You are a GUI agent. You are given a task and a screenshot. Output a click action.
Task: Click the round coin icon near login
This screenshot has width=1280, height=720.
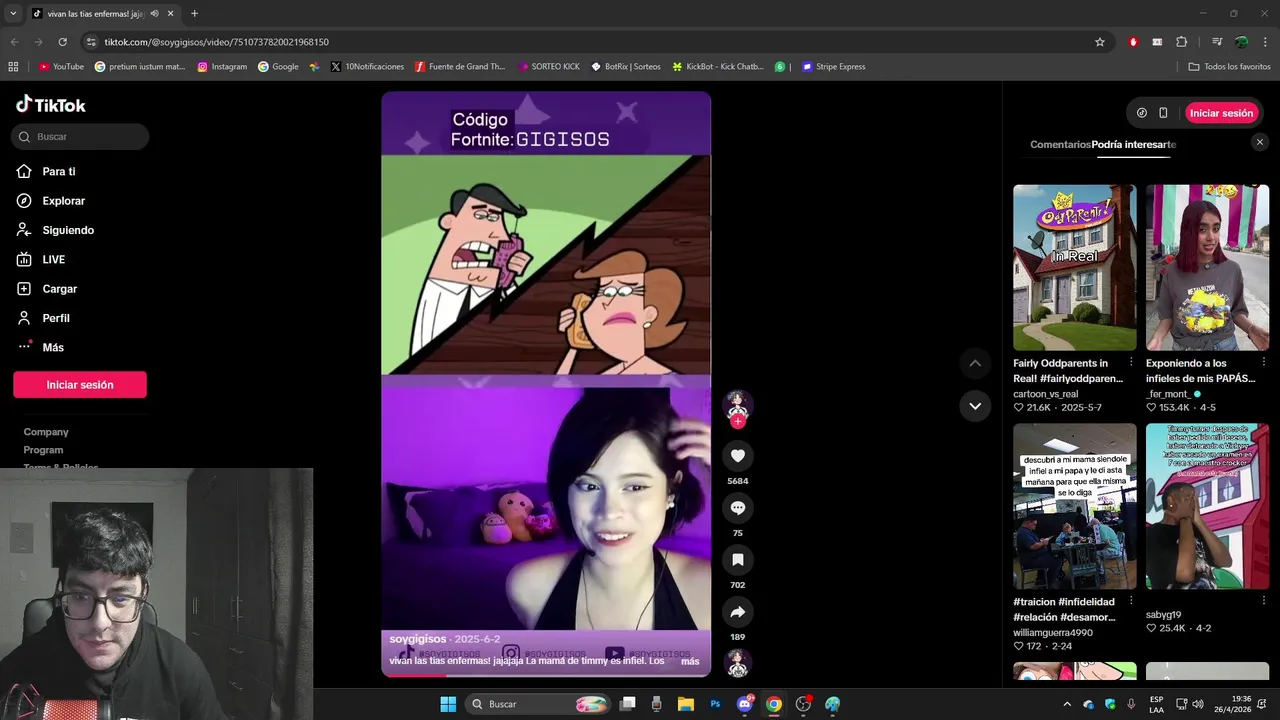1142,113
